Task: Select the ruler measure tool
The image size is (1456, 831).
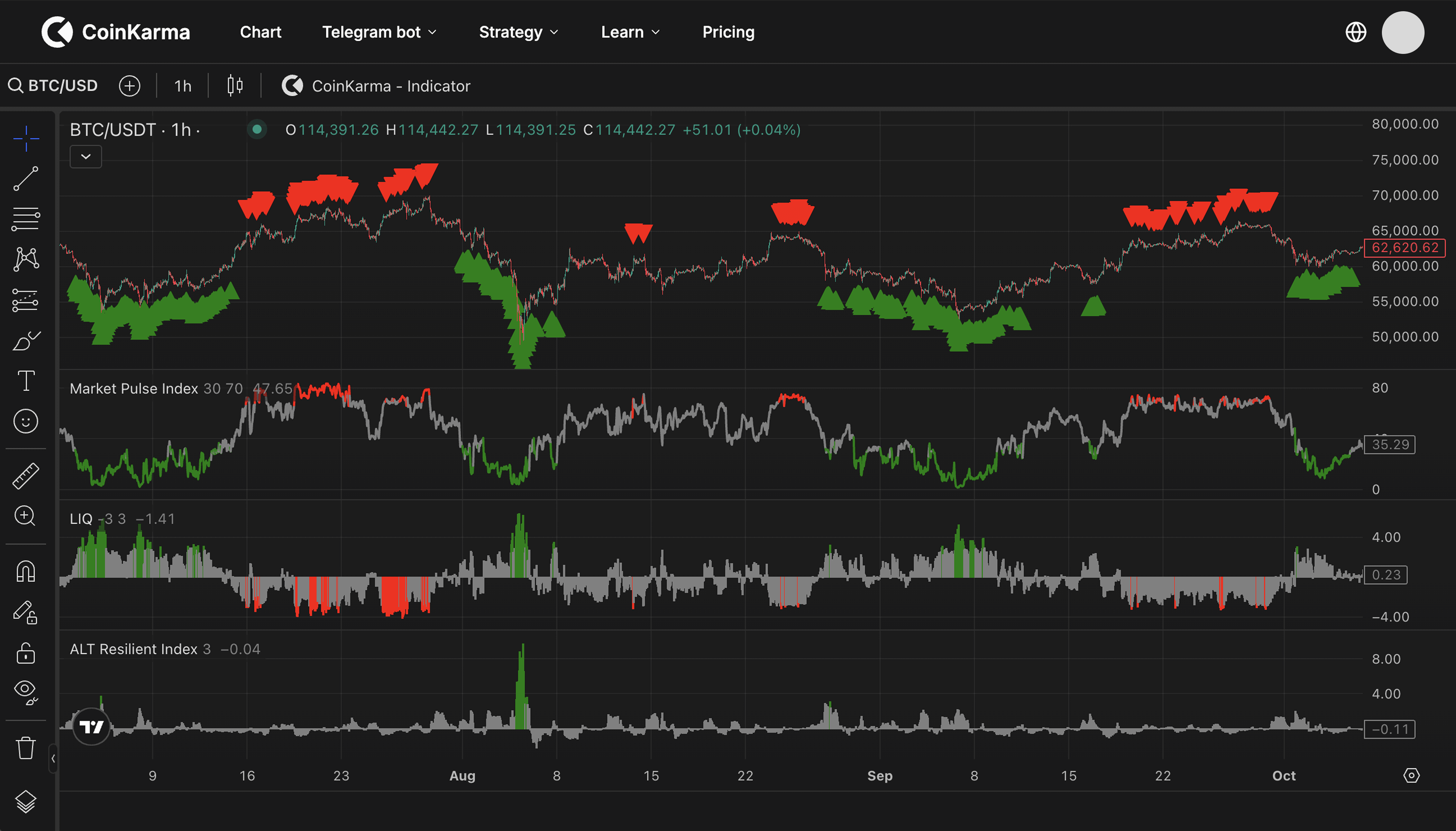Action: tap(26, 475)
